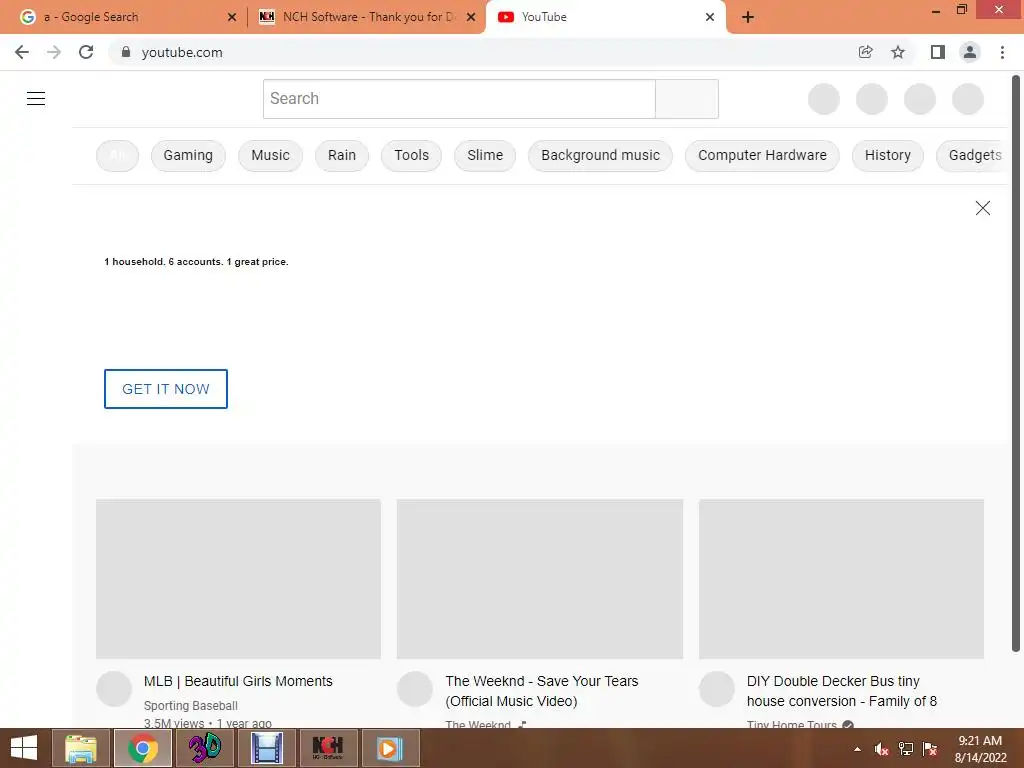This screenshot has height=768, width=1024.
Task: Open the YouTube hamburger guide menu
Action: pos(36,99)
